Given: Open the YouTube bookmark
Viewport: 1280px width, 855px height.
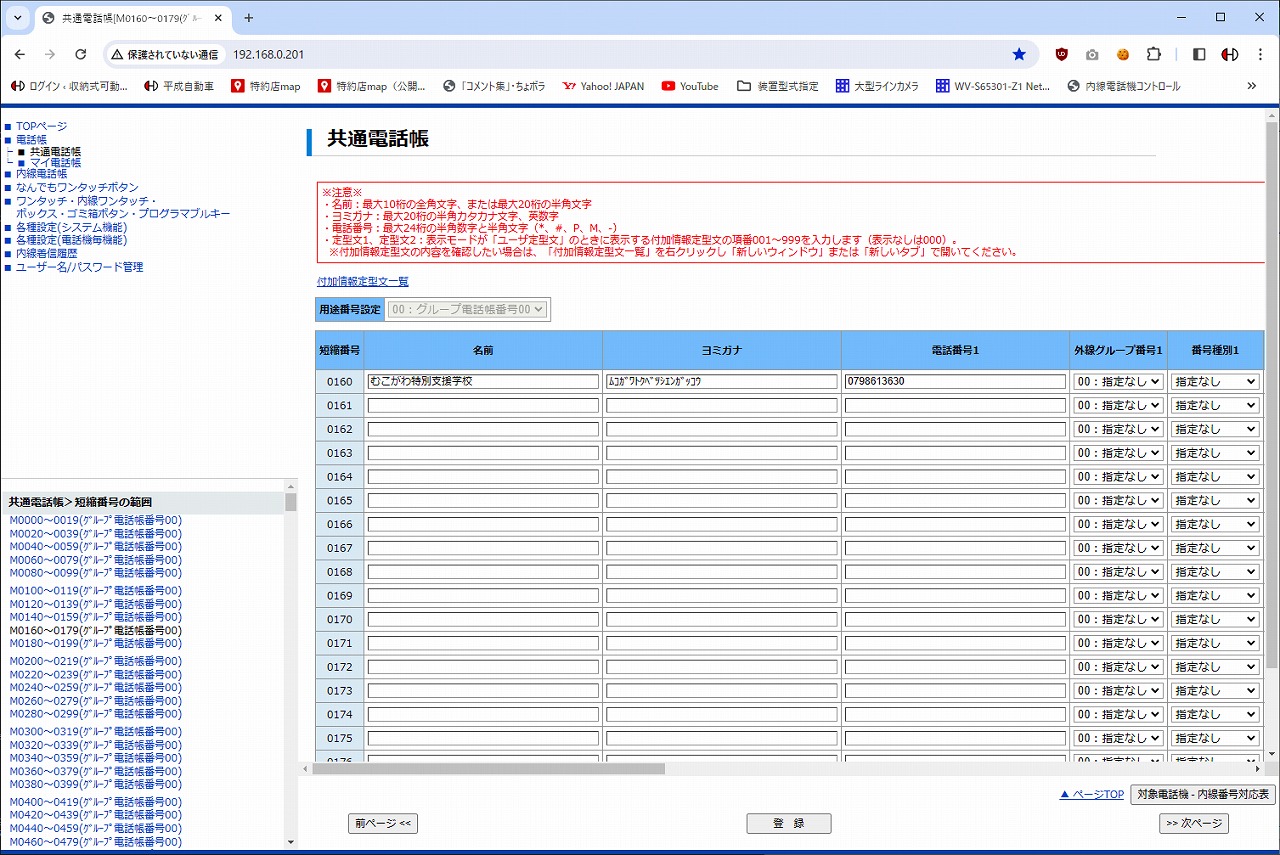Looking at the screenshot, I should (689, 86).
